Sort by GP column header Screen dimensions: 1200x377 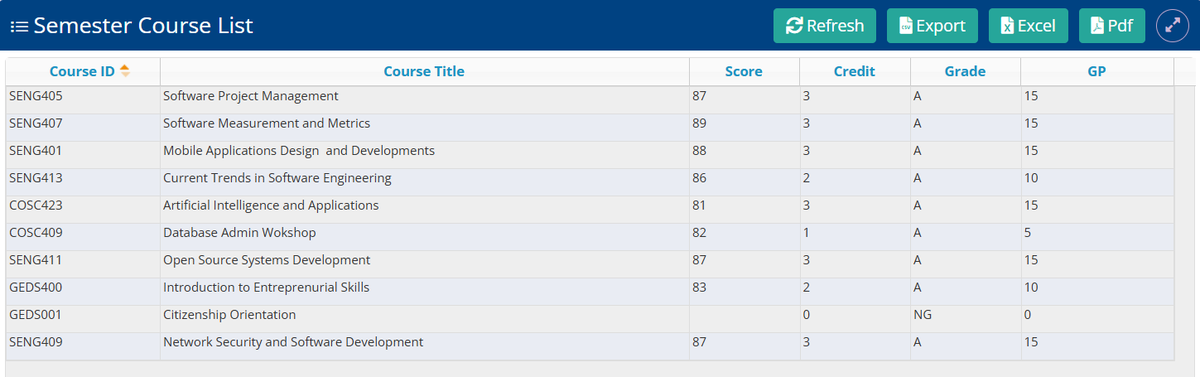tap(1096, 71)
